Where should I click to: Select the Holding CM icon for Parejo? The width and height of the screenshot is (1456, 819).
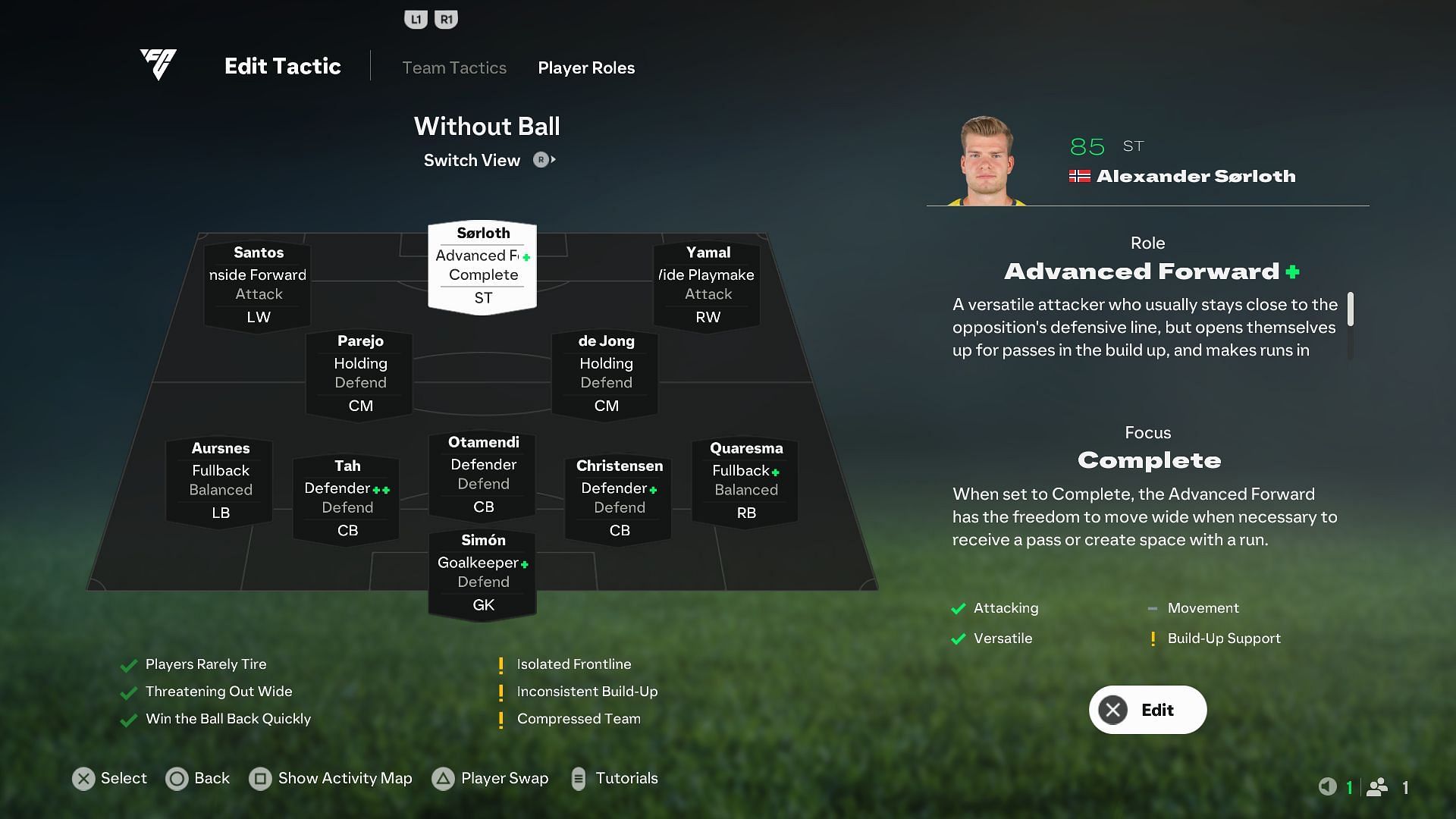pos(360,373)
